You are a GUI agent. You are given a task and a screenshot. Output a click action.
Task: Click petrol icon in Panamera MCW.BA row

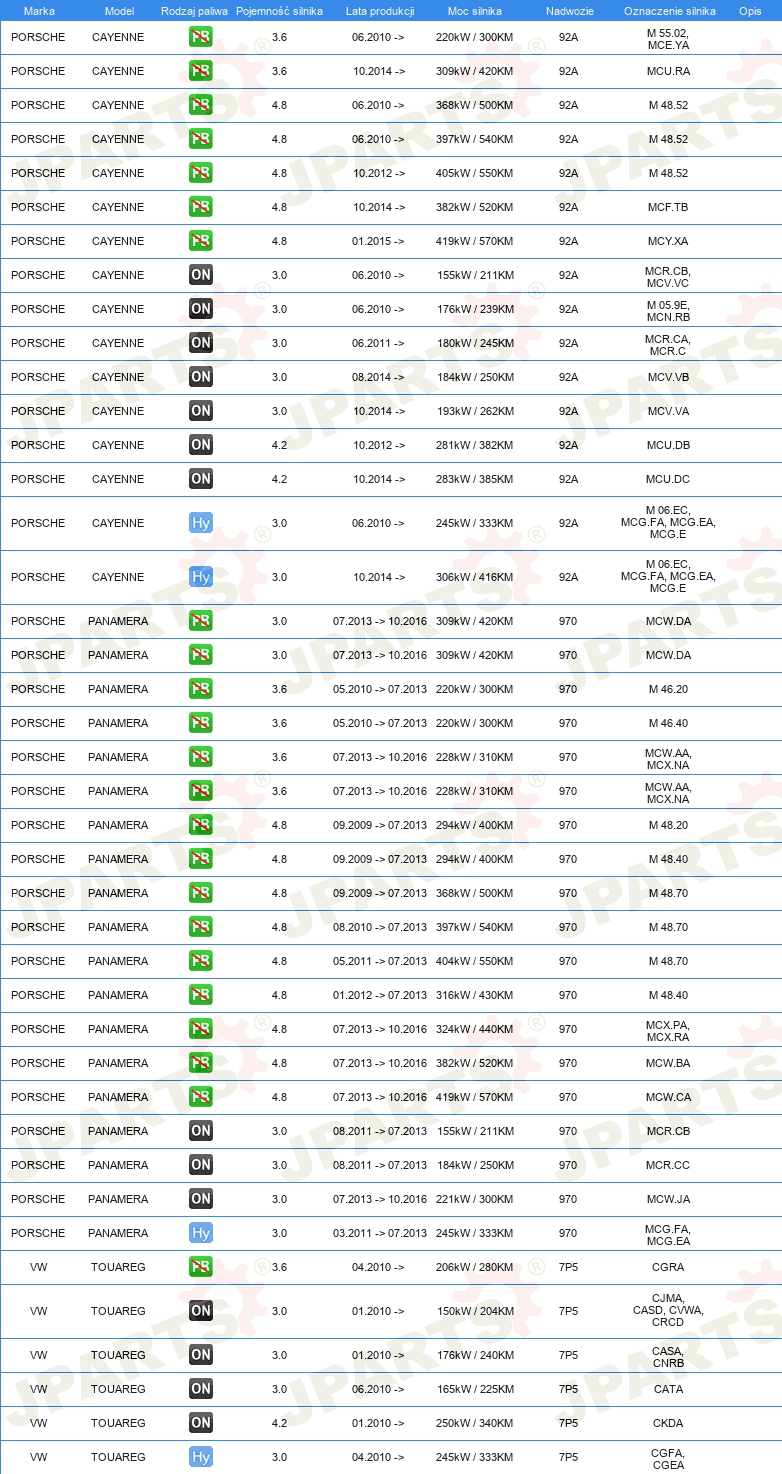pos(201,1063)
